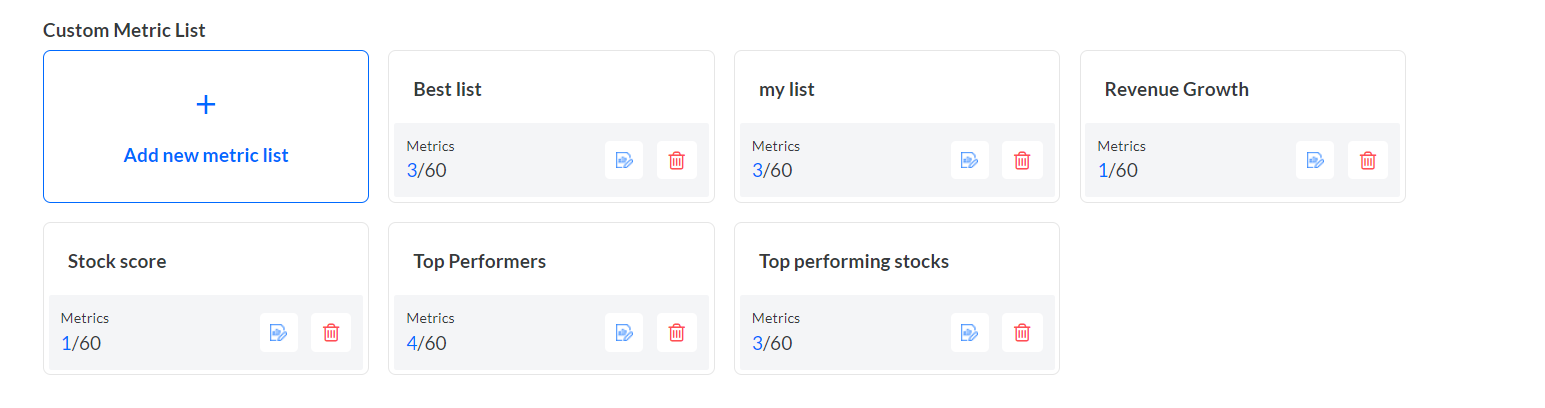Select the Top Performers card title
The image size is (1545, 408).
coord(480,261)
